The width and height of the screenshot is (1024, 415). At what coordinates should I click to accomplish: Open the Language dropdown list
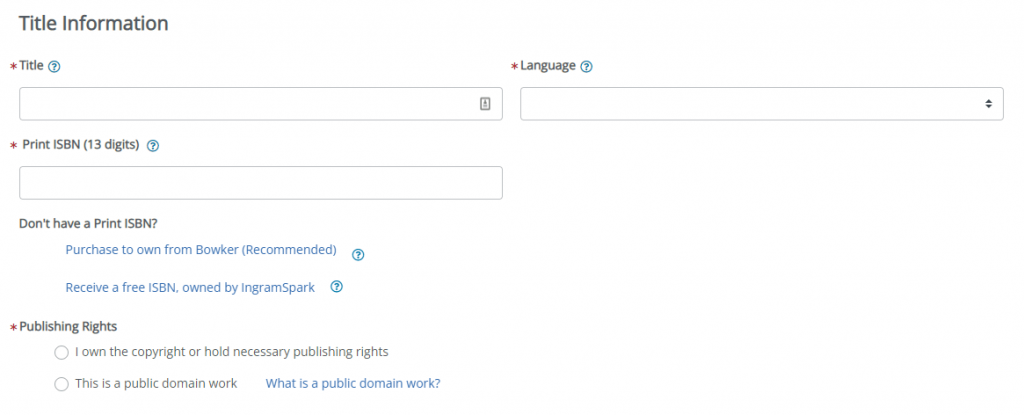(761, 103)
